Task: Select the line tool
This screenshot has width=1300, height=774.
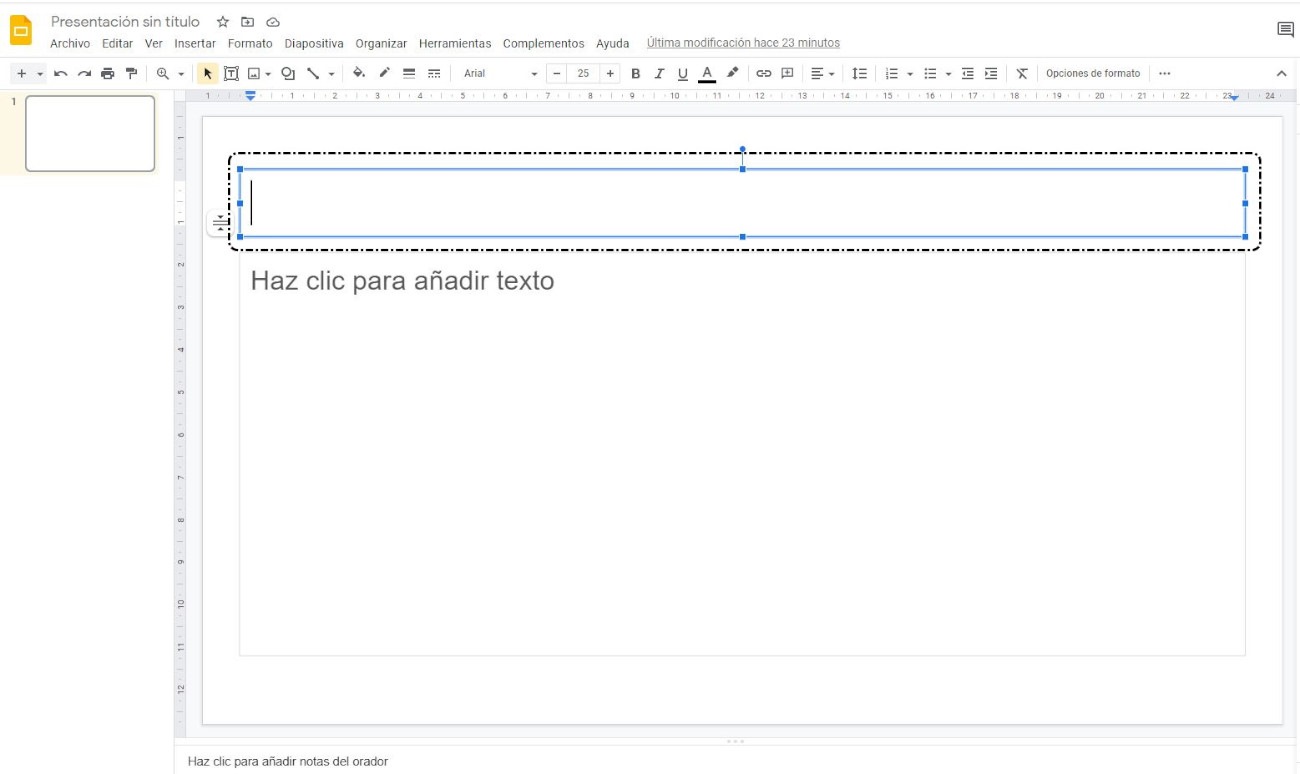Action: tap(313, 74)
